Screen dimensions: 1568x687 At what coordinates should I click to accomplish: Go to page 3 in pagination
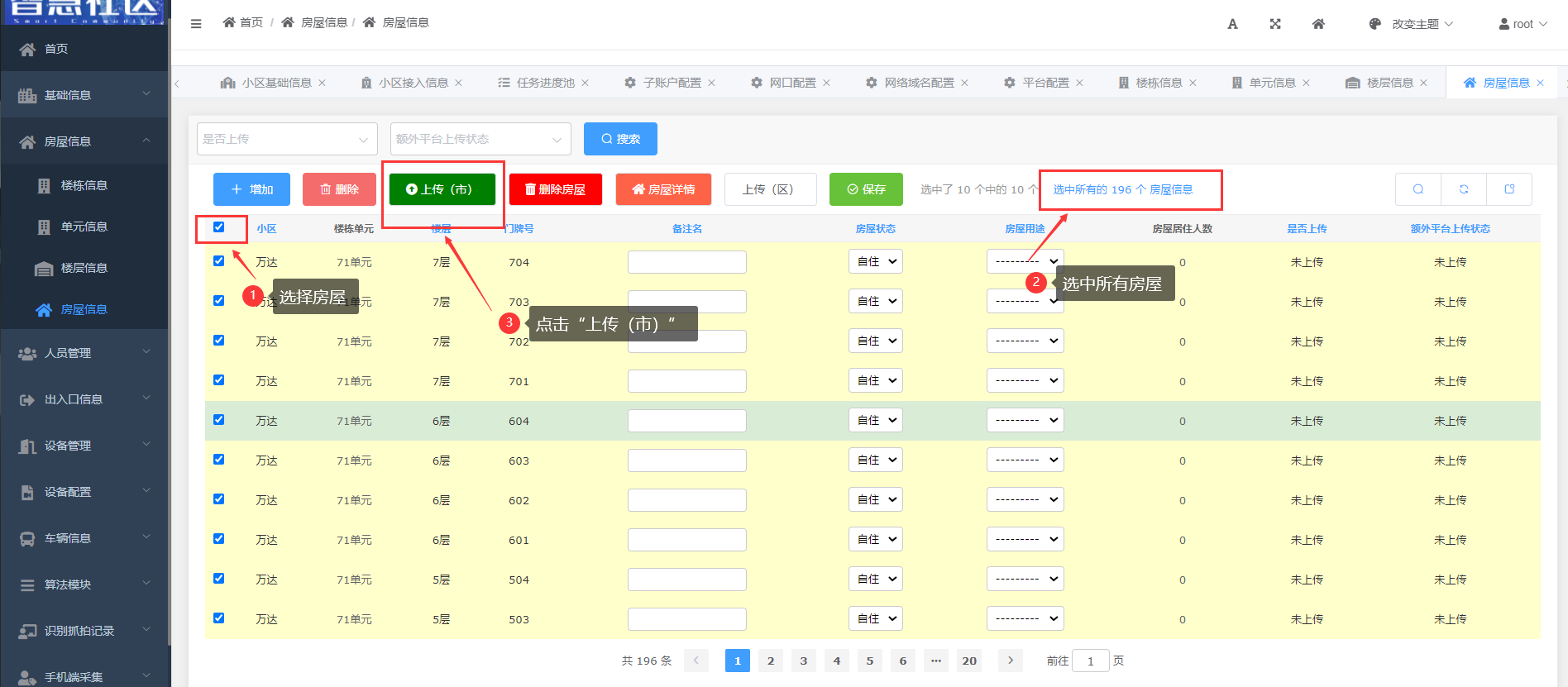(803, 661)
